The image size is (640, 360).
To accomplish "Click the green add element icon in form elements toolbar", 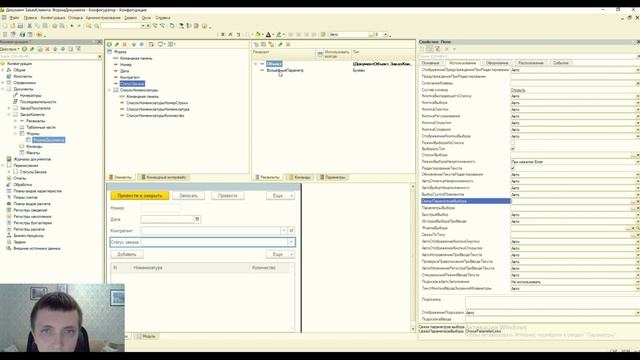I will tap(109, 44).
